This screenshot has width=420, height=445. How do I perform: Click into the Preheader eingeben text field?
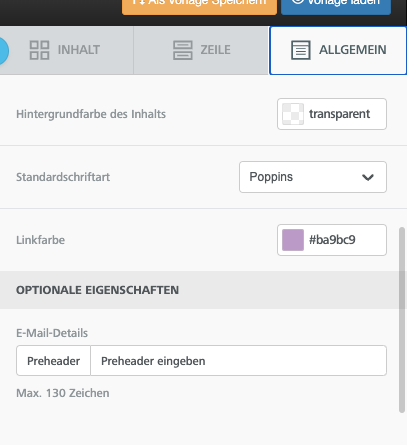[x=238, y=361]
